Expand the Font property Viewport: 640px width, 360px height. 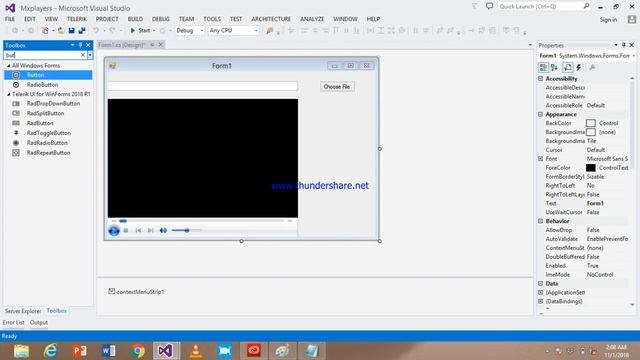pyautogui.click(x=540, y=159)
